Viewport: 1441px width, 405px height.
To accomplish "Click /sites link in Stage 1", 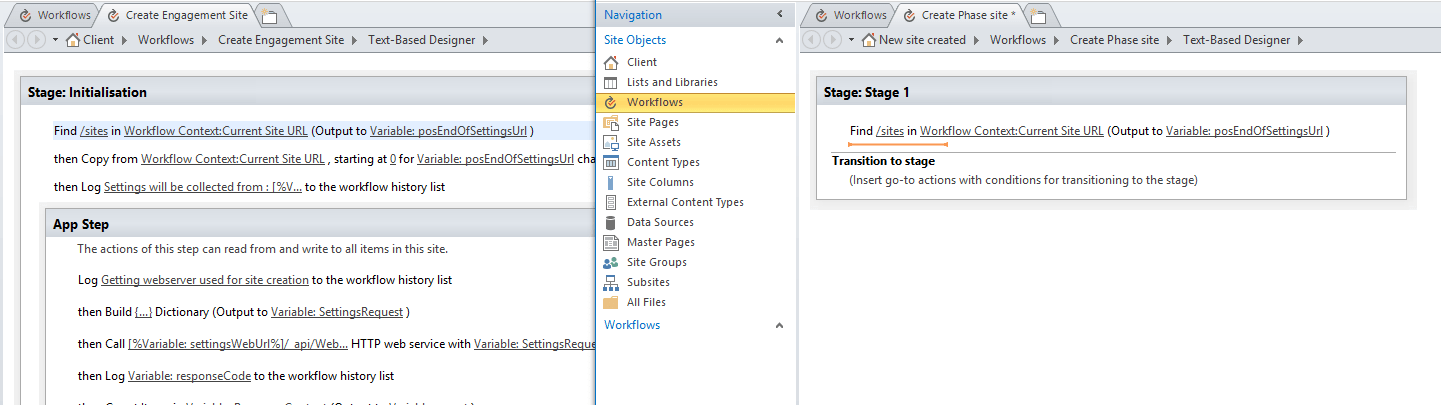I will coord(889,131).
